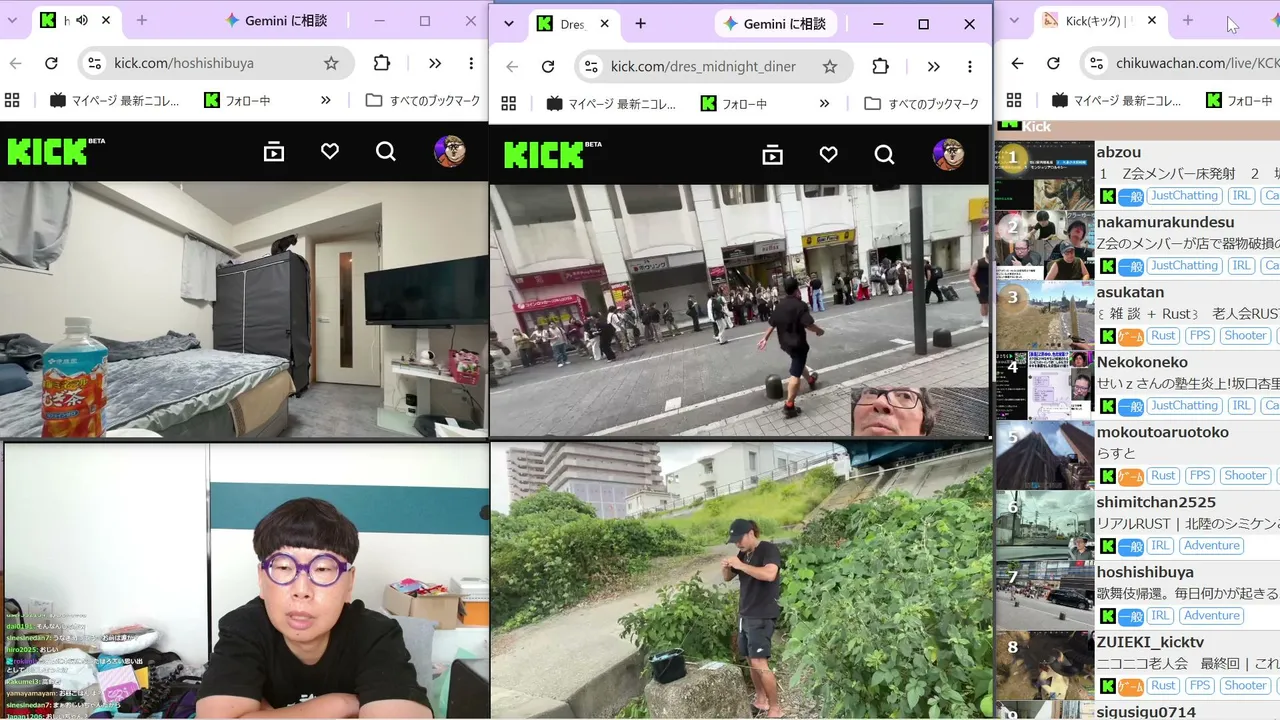1280x720 pixels.
Task: Open Kick browse icon in dres_midnight_diner window
Action: [x=772, y=155]
